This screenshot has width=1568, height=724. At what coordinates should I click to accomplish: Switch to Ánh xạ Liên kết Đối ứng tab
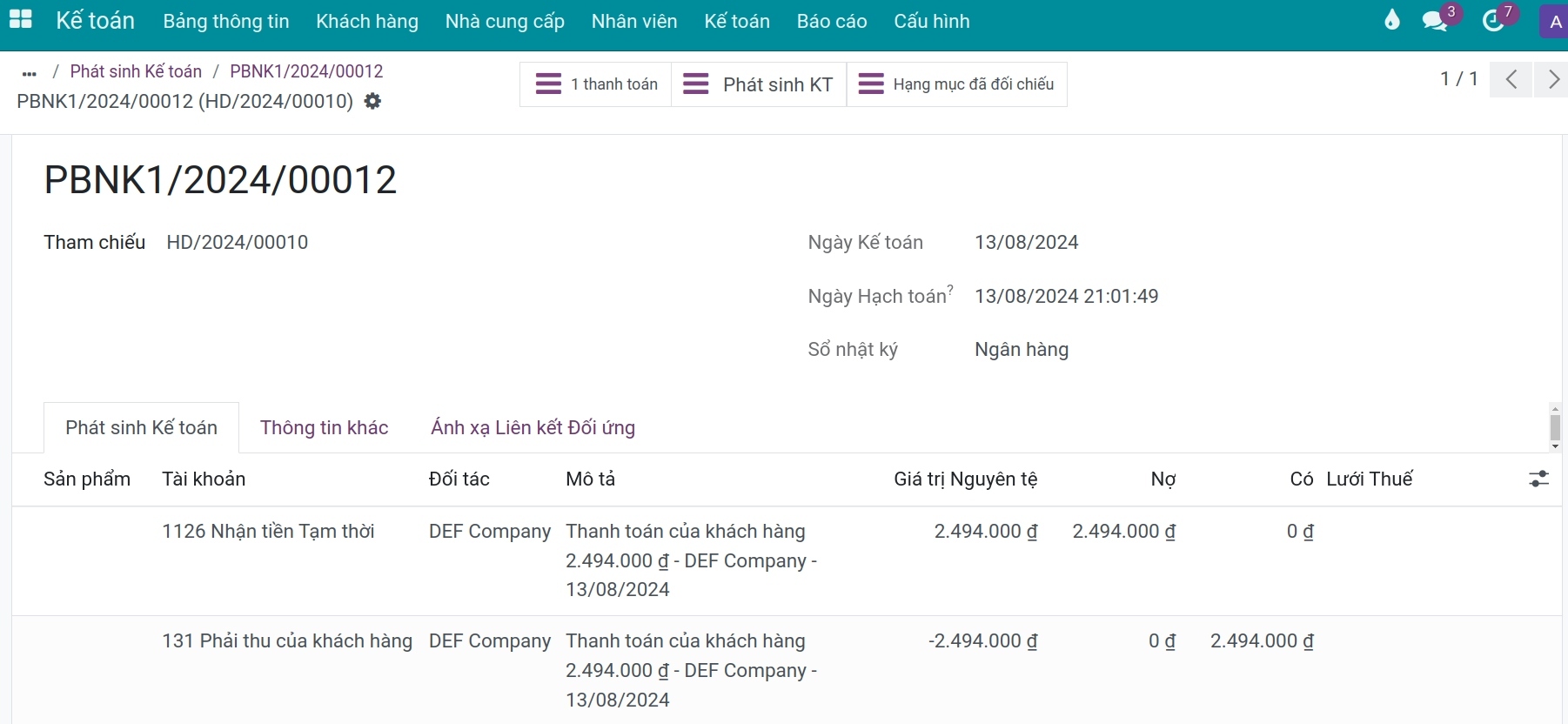pos(533,427)
